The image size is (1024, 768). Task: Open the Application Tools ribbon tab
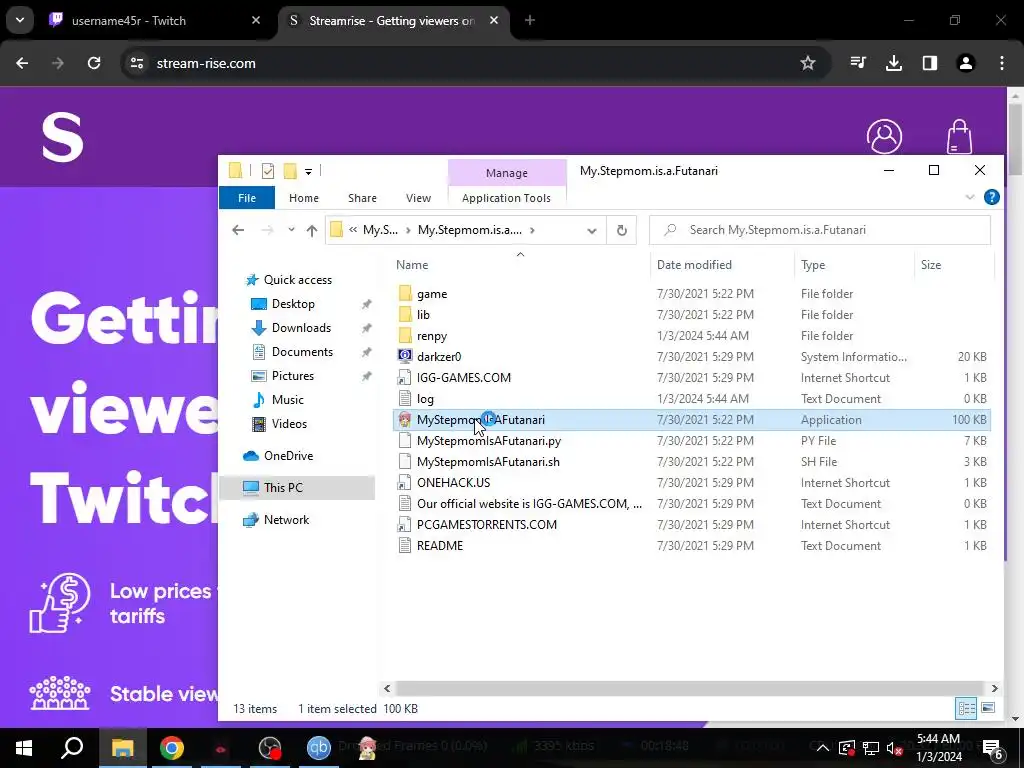506,198
